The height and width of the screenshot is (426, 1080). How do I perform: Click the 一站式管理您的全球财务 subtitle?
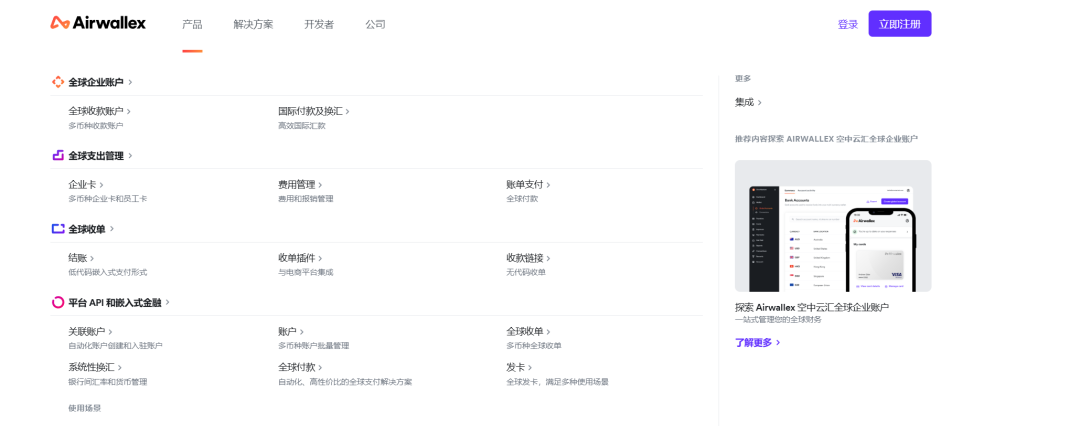tap(778, 320)
